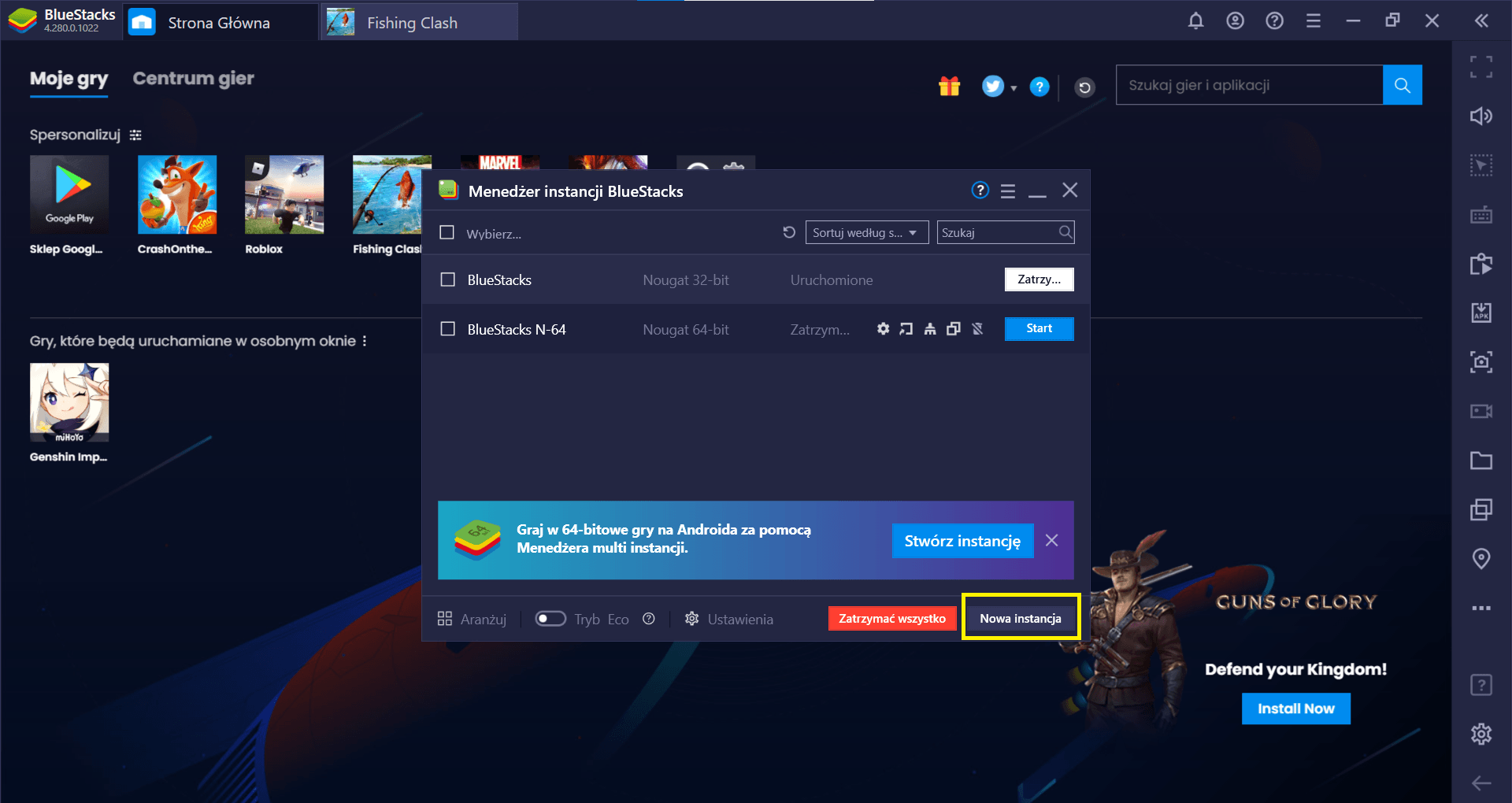This screenshot has height=803, width=1512.
Task: Expand the Twitter dropdown arrow
Action: pos(1014,88)
